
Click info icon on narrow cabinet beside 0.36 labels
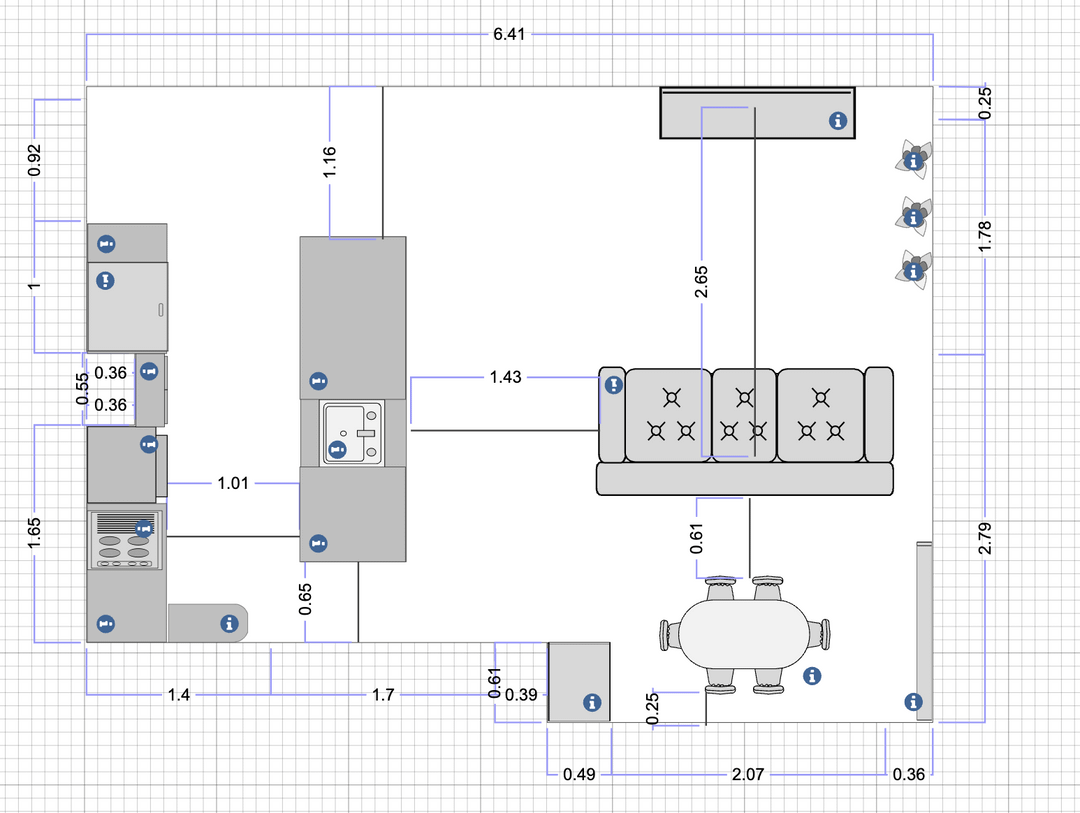coord(149,371)
